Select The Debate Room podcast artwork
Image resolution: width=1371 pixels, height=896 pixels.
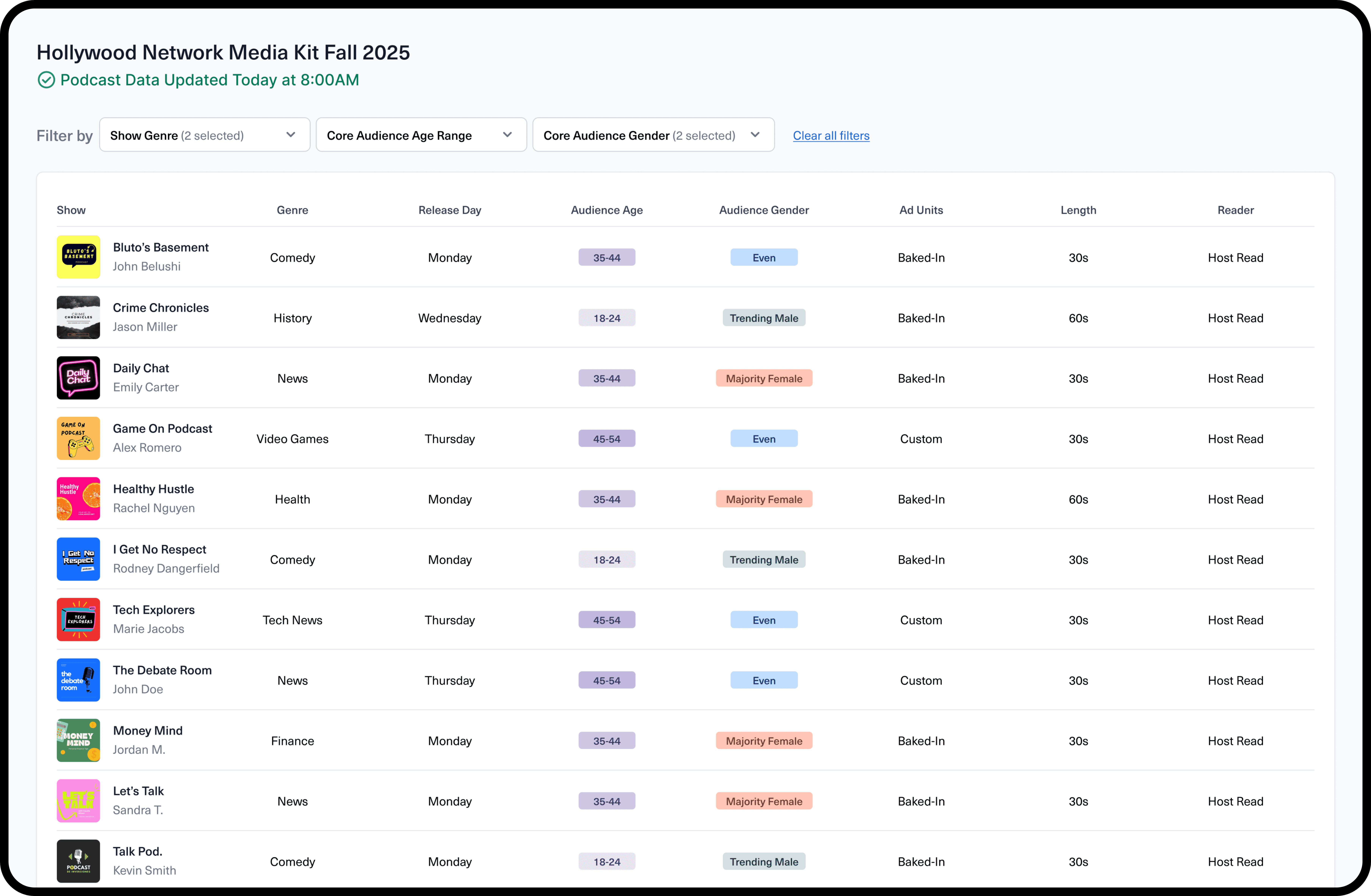click(x=78, y=680)
